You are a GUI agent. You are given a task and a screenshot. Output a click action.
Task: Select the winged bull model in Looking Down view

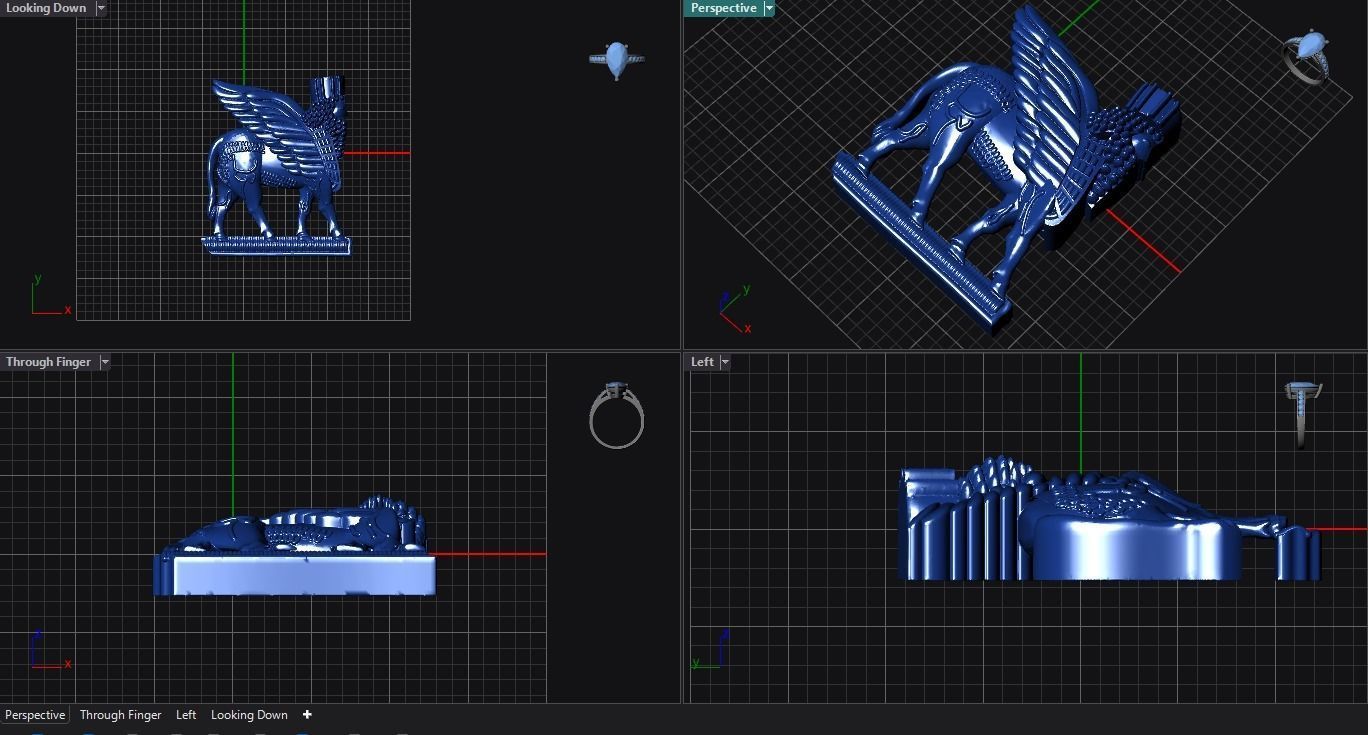[277, 166]
